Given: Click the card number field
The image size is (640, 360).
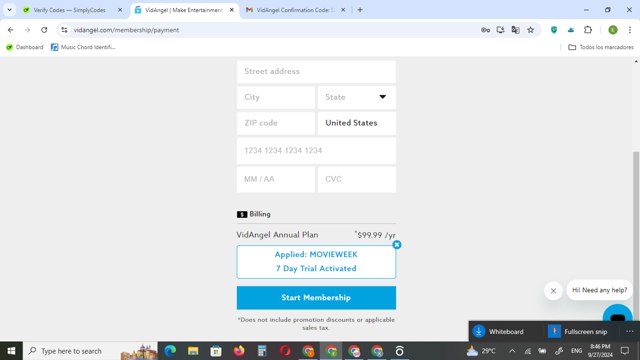Looking at the screenshot, I should pos(316,151).
